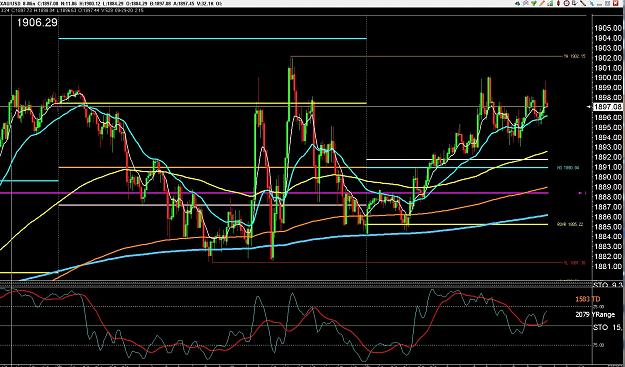Close the chart window with red X
625x367 pixels.
(615, 3)
